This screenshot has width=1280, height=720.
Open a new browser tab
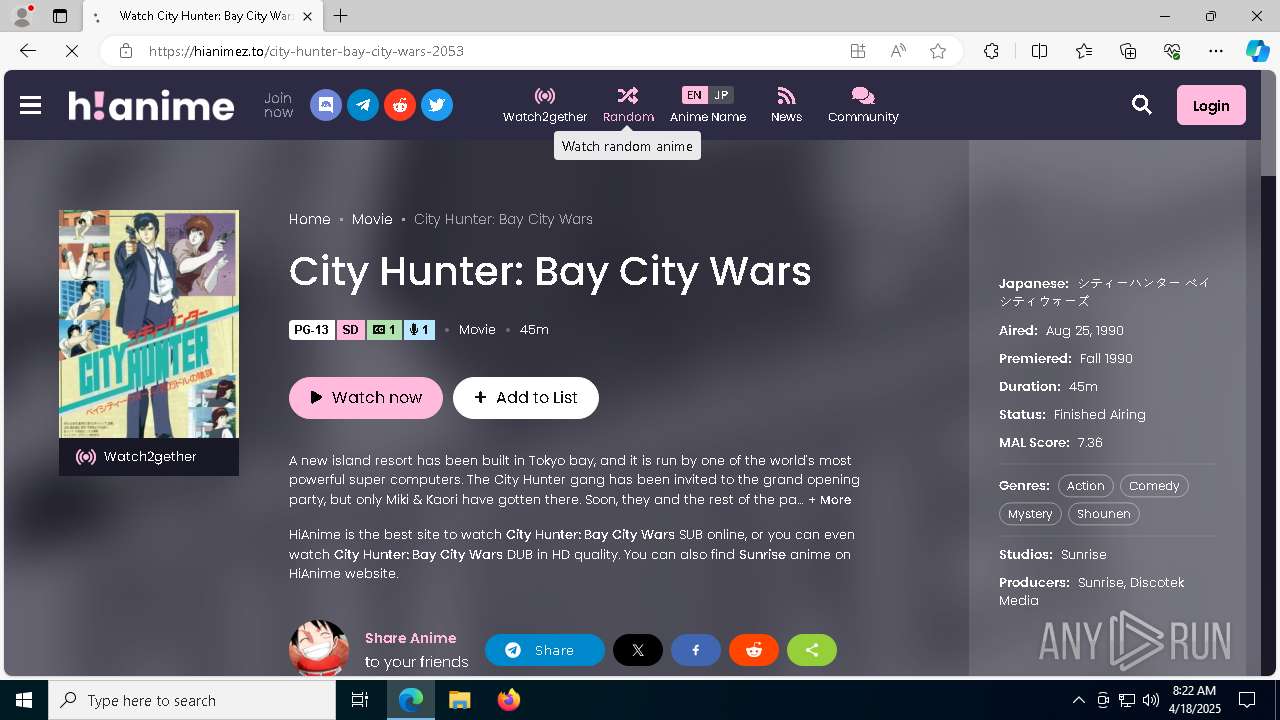(341, 16)
